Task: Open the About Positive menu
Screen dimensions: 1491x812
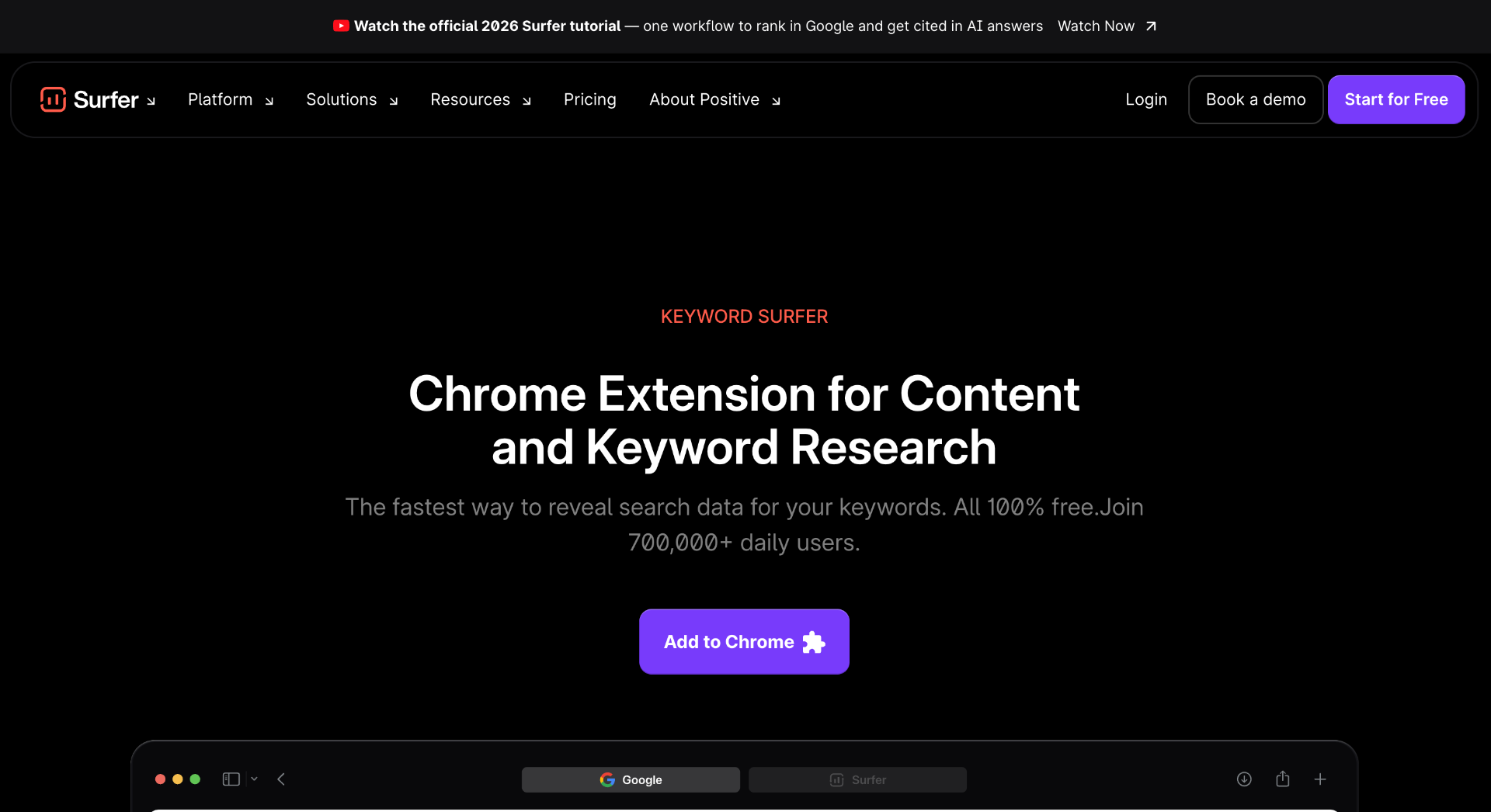Action: 715,99
